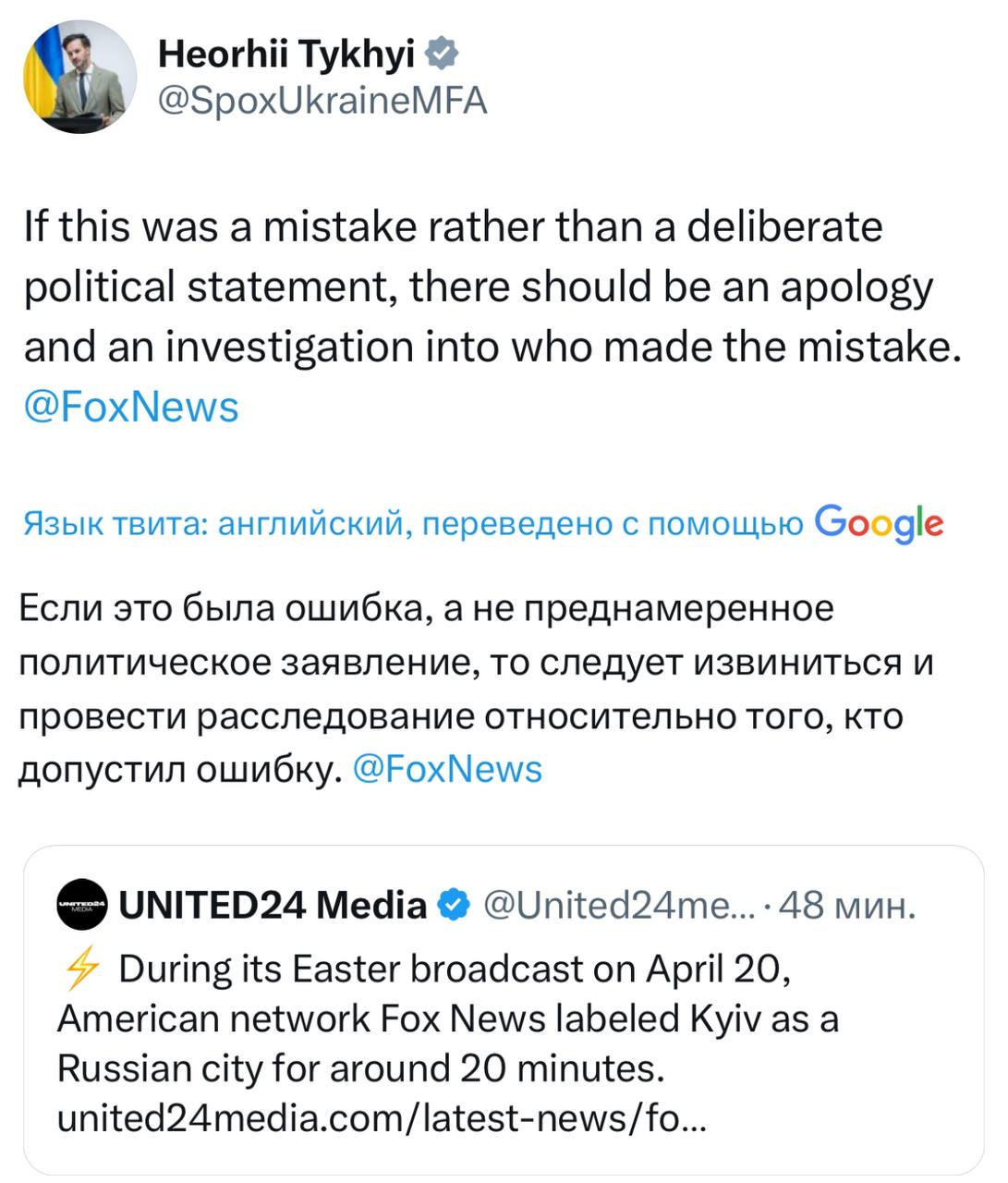
Task: Open @FoxNews mention in the Russian translation
Action: coord(448,769)
